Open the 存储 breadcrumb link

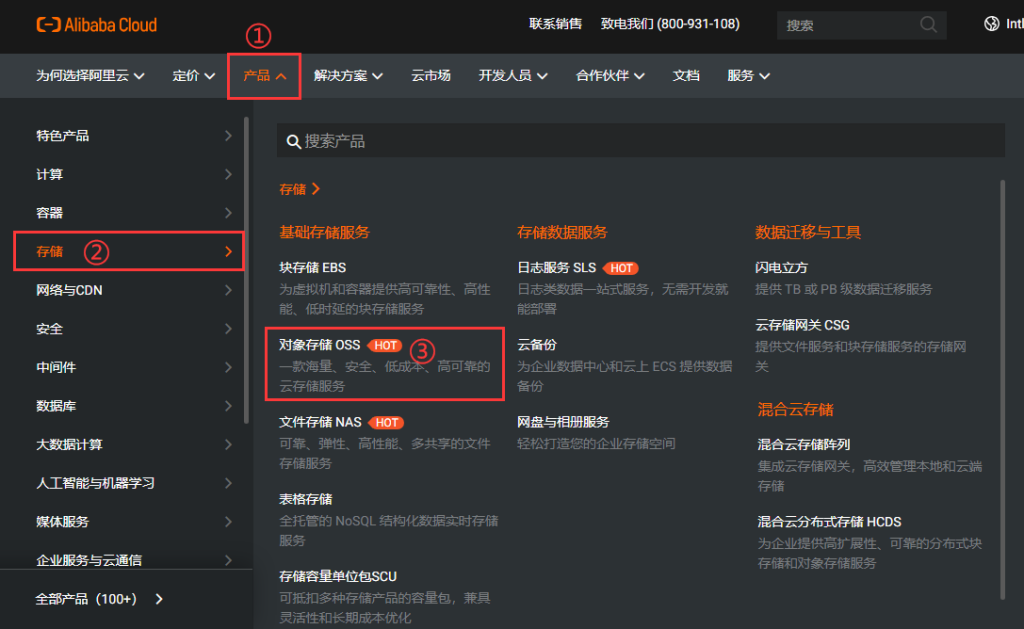[x=299, y=189]
